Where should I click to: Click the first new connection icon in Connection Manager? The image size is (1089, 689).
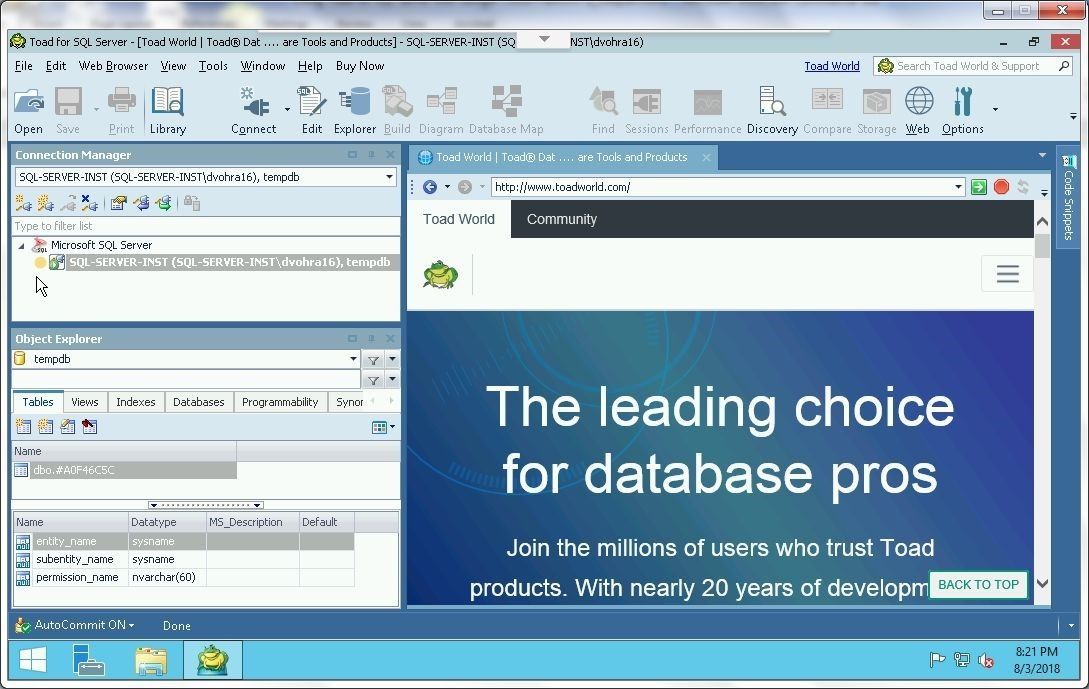pos(23,203)
